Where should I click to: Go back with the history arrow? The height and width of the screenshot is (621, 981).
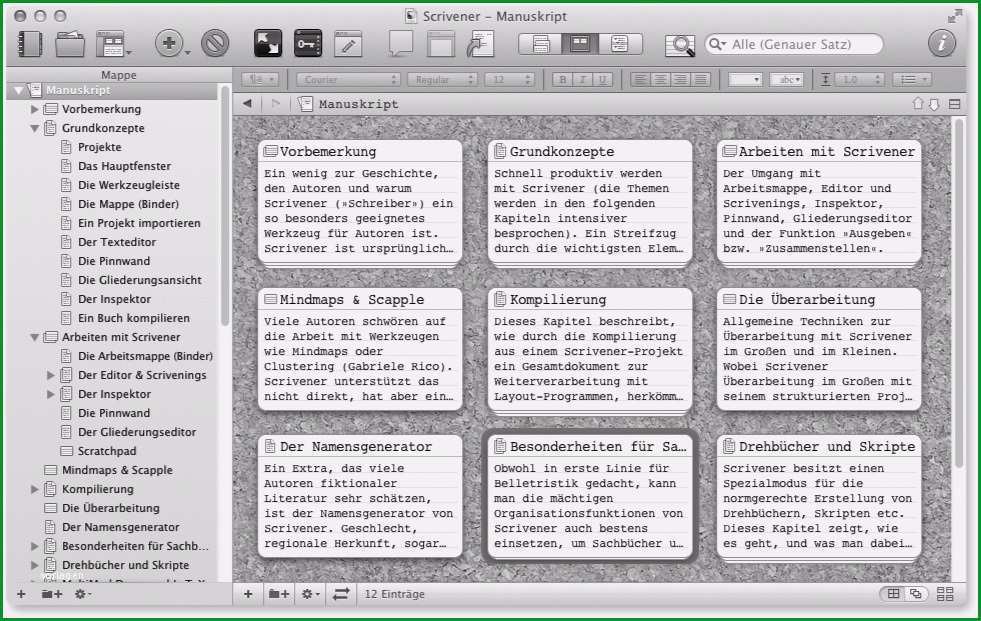point(248,103)
